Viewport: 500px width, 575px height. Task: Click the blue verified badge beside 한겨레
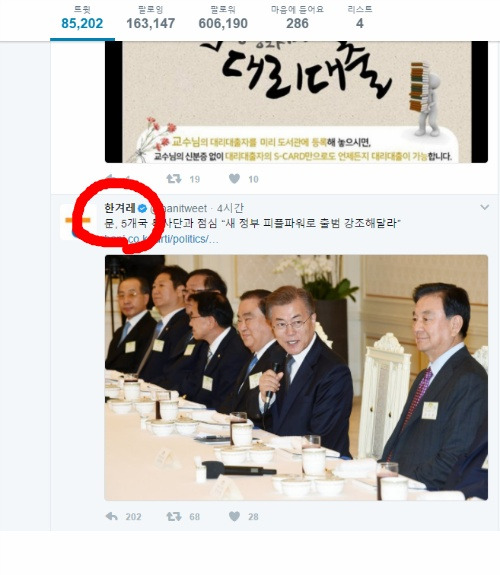[x=142, y=209]
